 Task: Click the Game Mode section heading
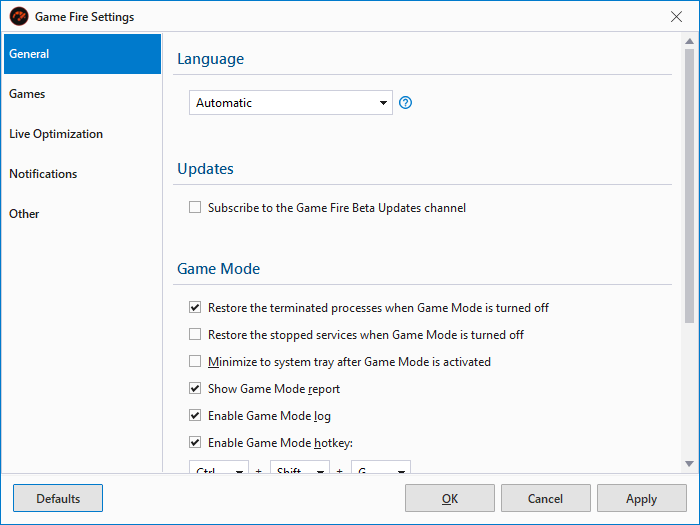tap(218, 269)
